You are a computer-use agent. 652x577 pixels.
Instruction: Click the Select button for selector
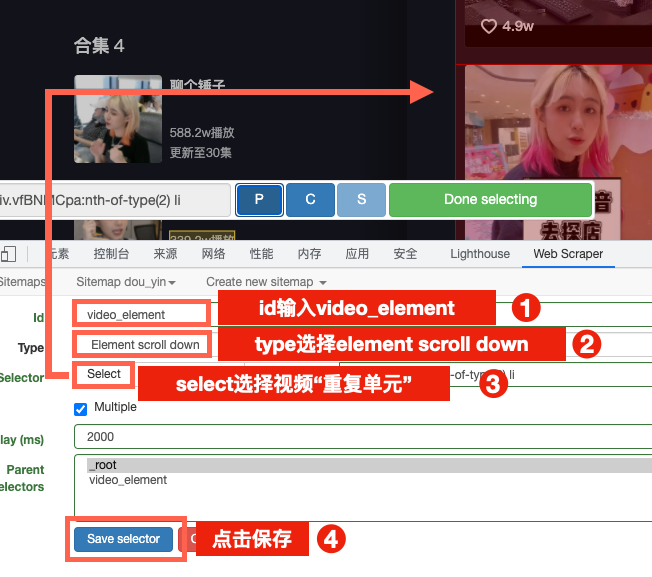[x=104, y=375]
